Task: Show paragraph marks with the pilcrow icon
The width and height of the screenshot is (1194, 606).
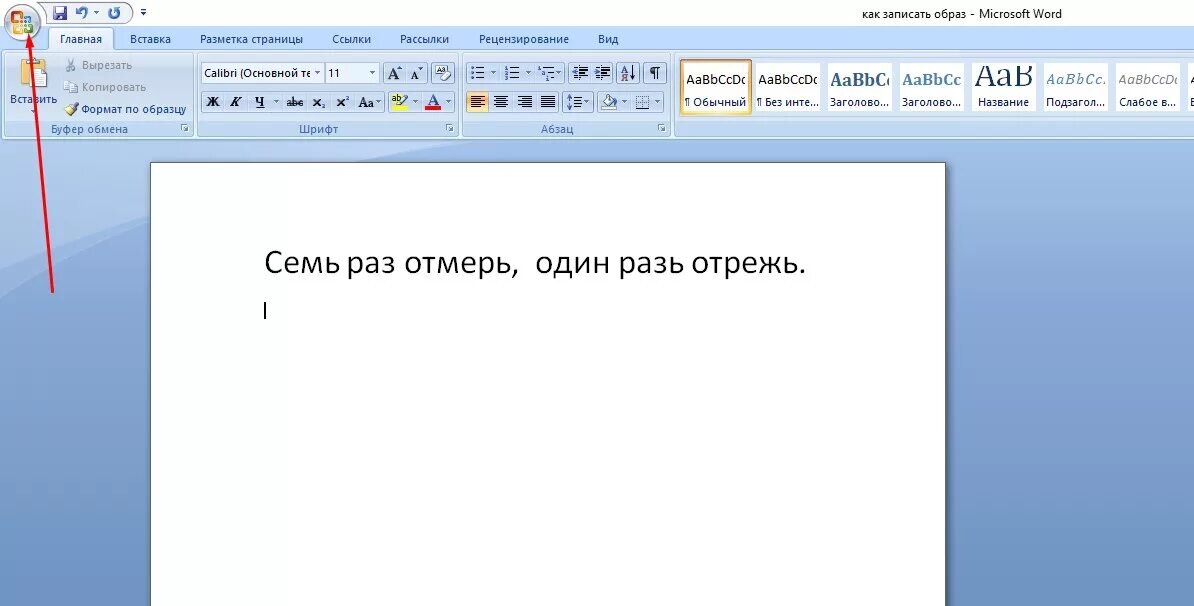Action: [x=655, y=72]
